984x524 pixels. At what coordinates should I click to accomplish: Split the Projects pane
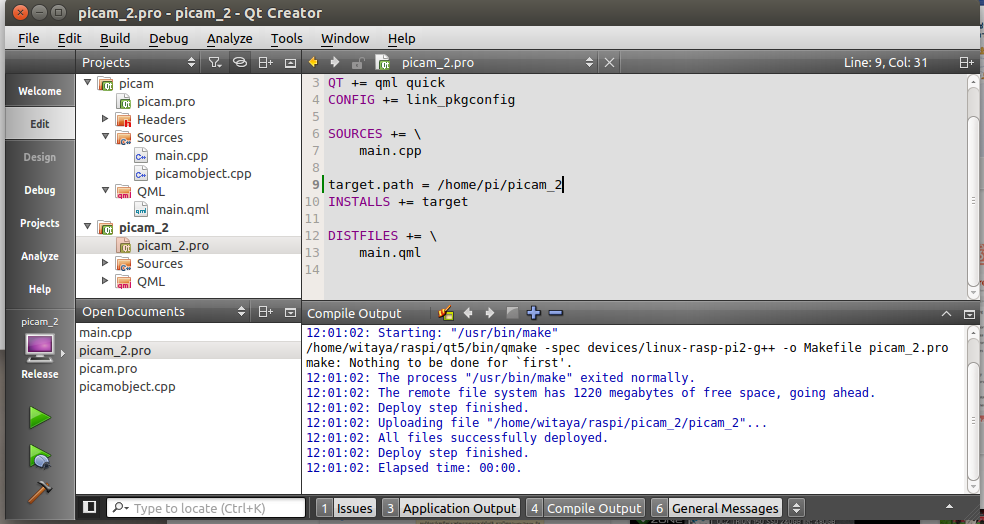tap(265, 62)
